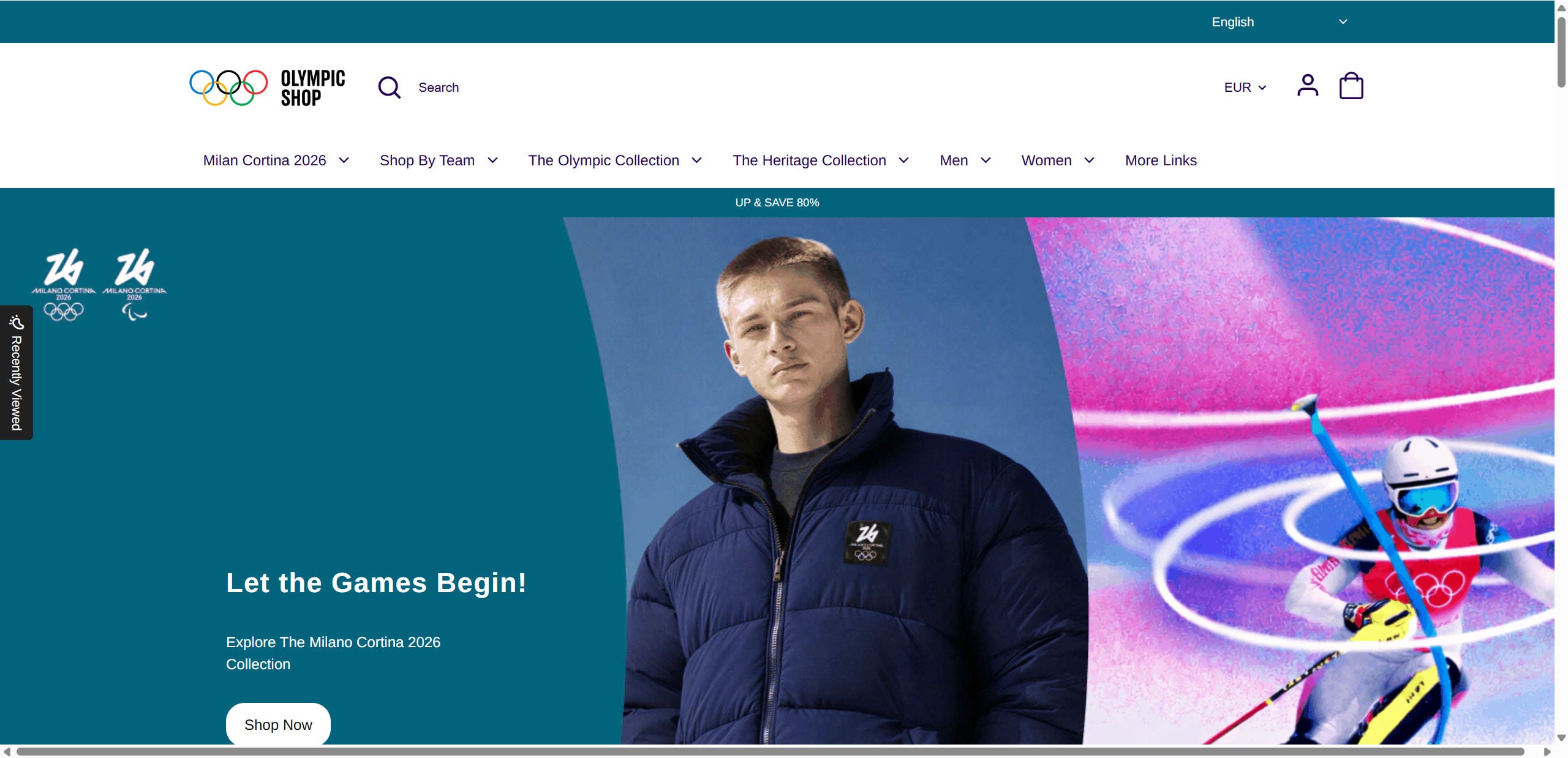Click into the Search input field

439,88
